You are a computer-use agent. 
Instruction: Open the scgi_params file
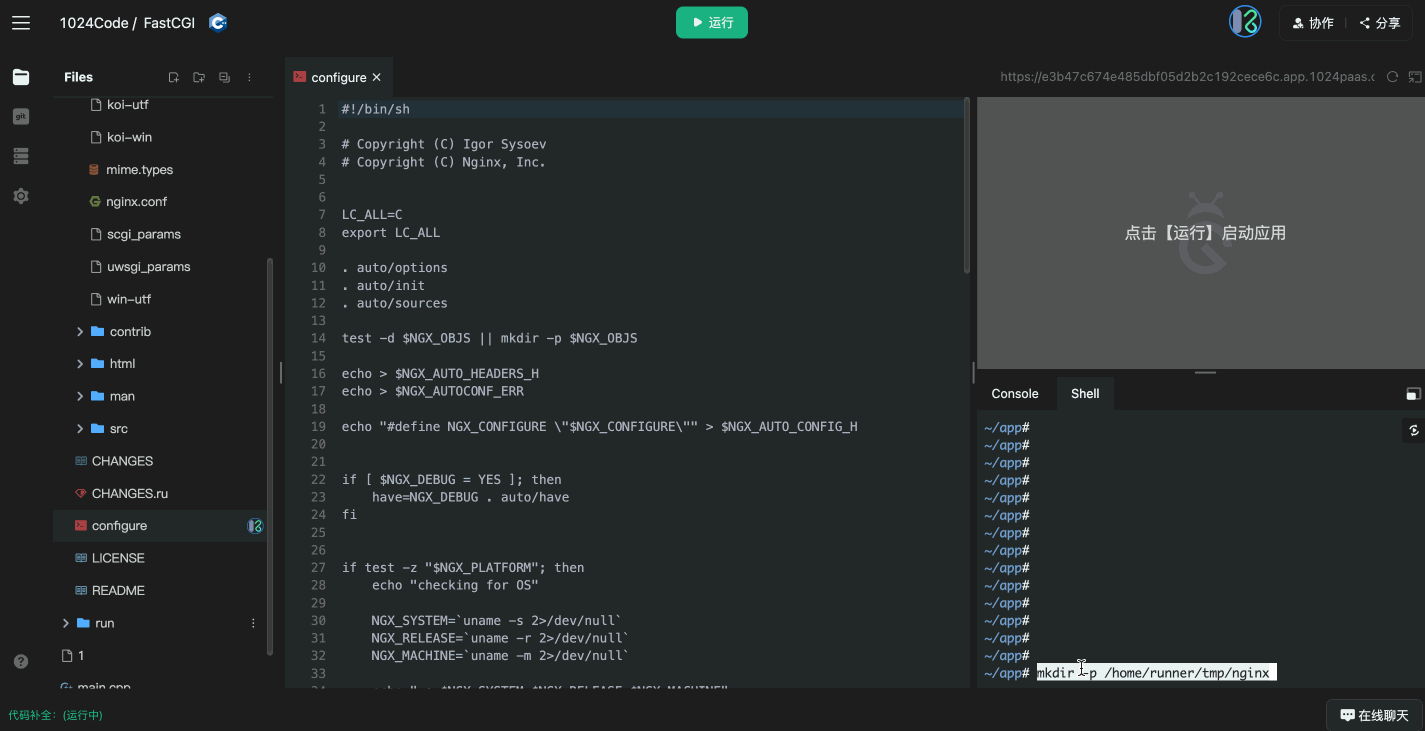point(144,234)
